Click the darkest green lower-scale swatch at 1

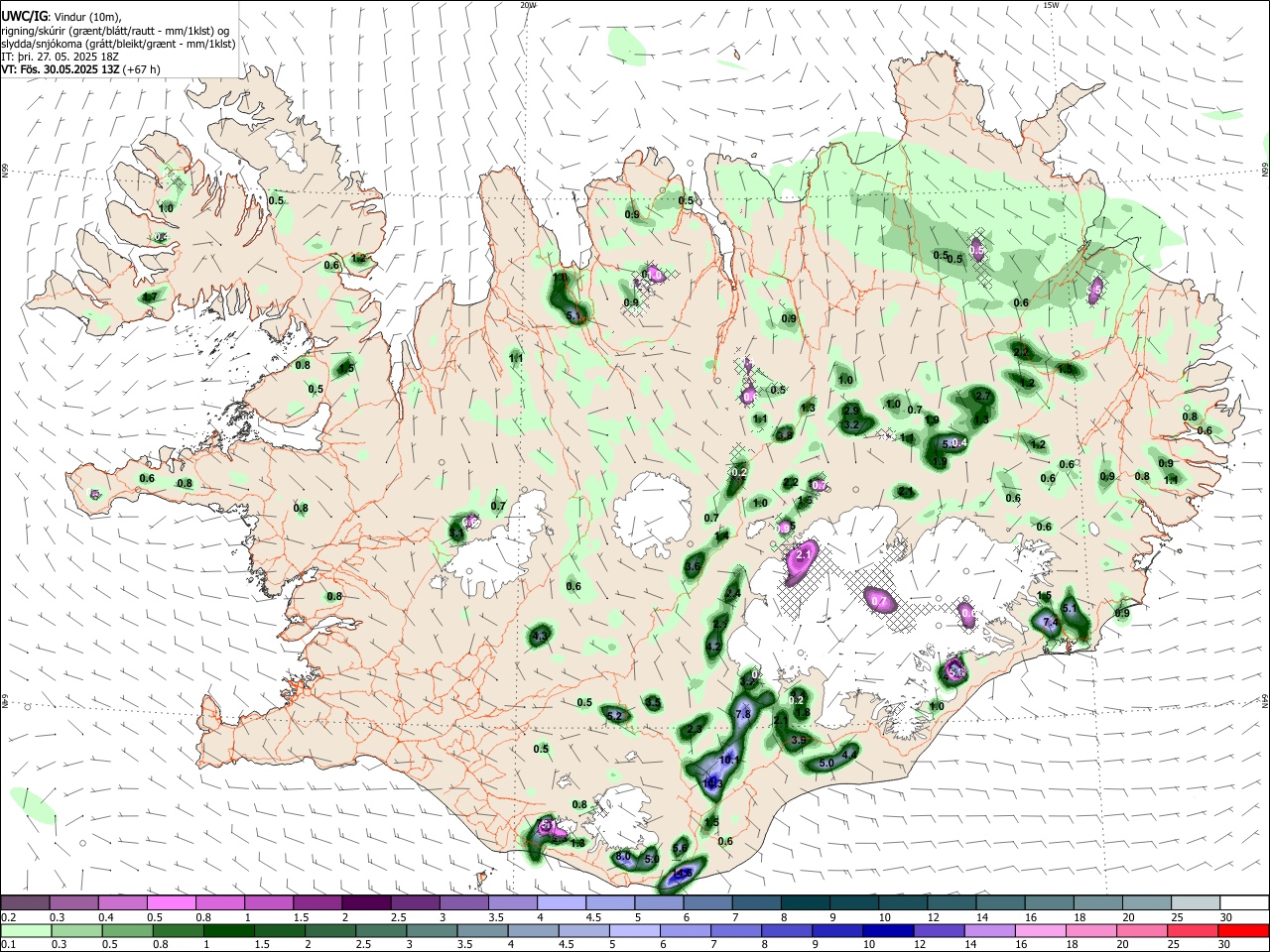(228, 930)
